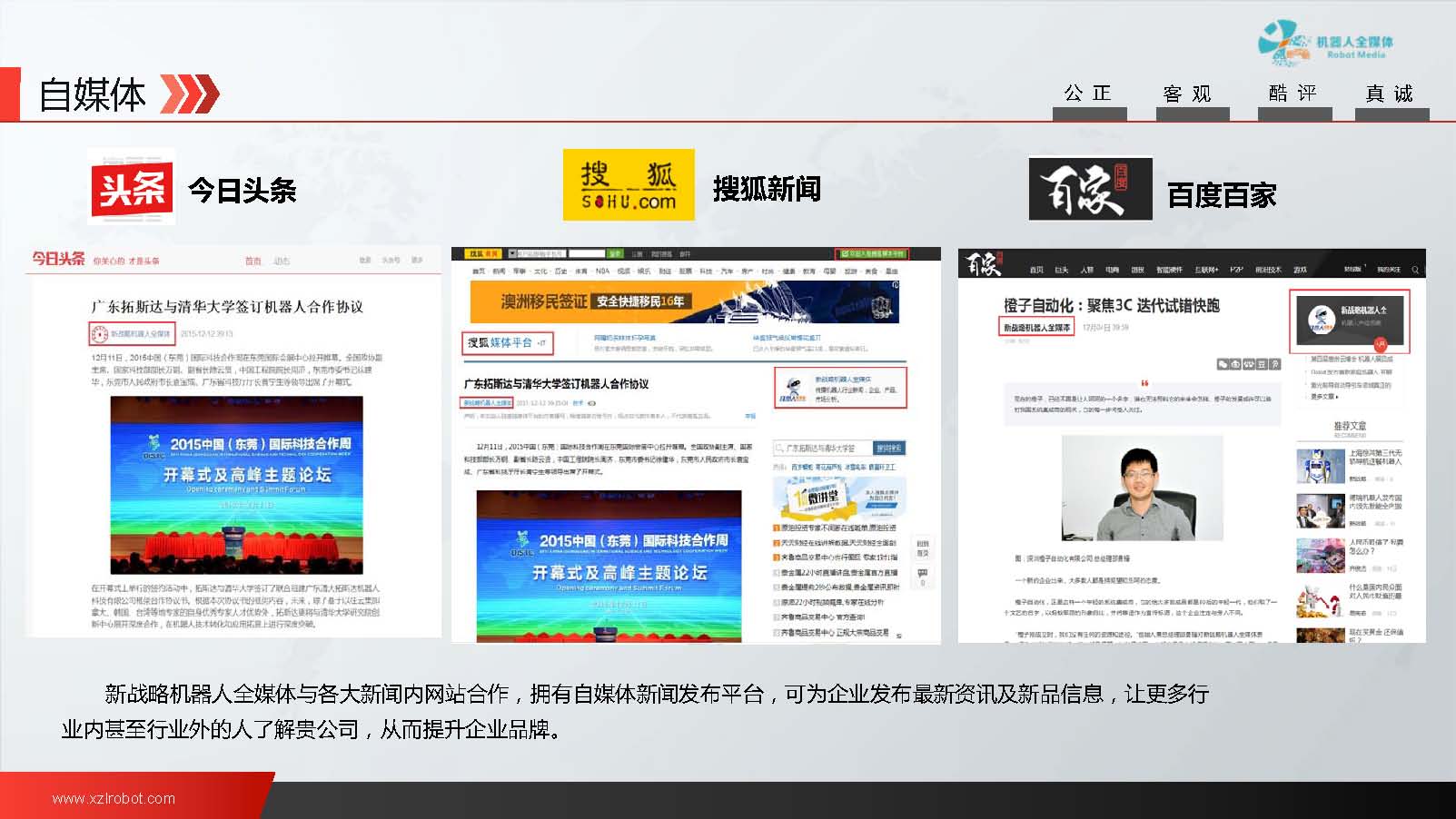Select the 公正 tab
The height and width of the screenshot is (819, 1456).
coord(1088,94)
